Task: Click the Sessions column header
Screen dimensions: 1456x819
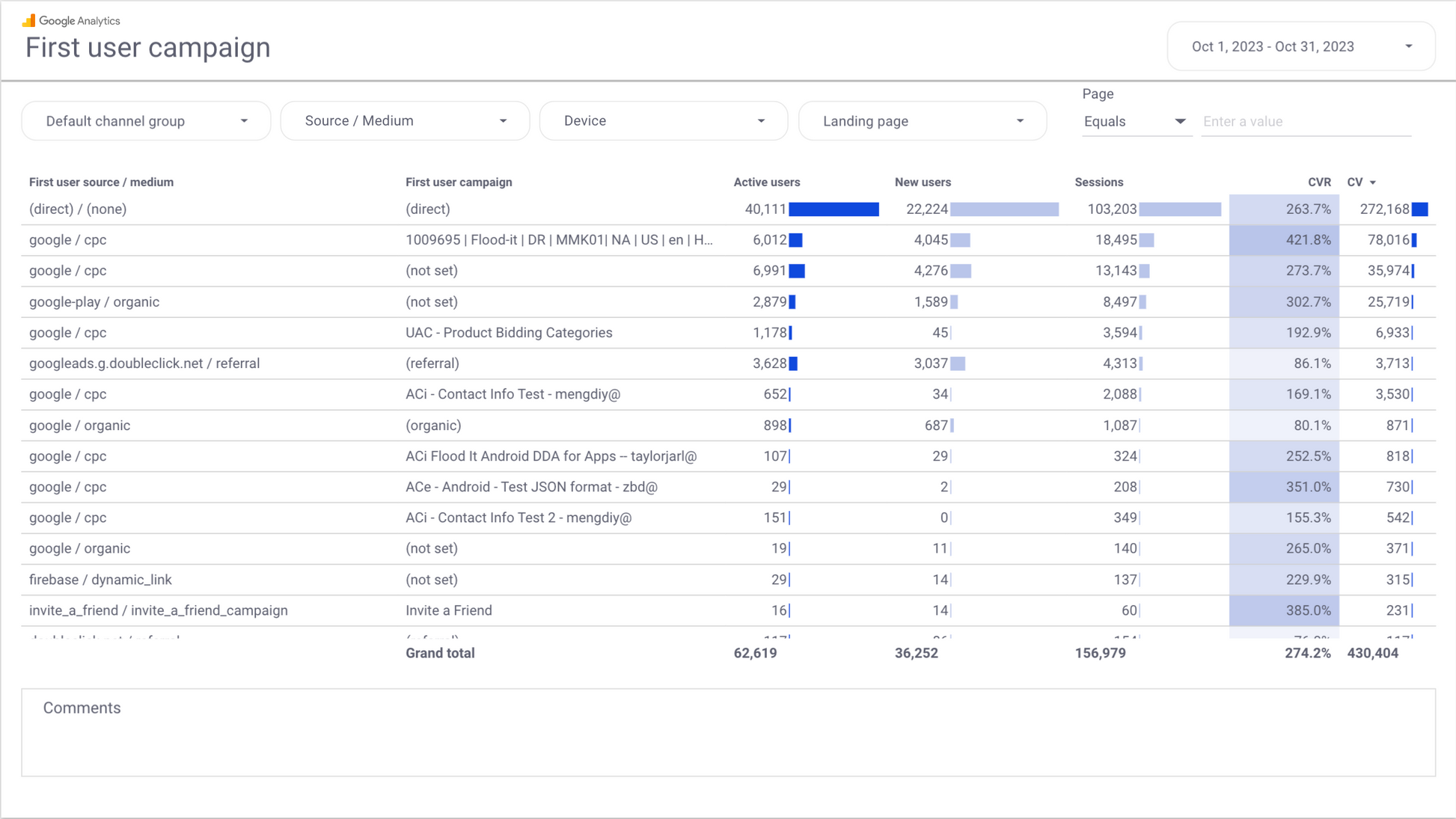Action: pos(1098,182)
